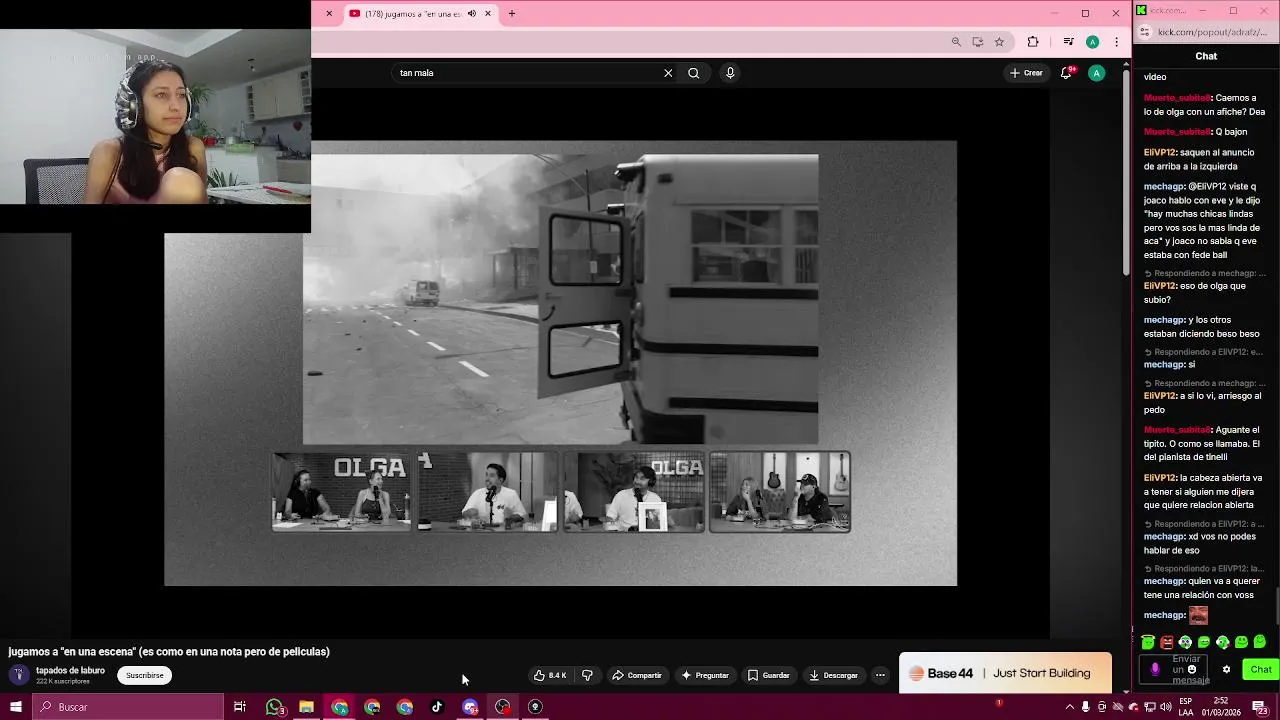Open WhatsApp from the taskbar

[274, 707]
